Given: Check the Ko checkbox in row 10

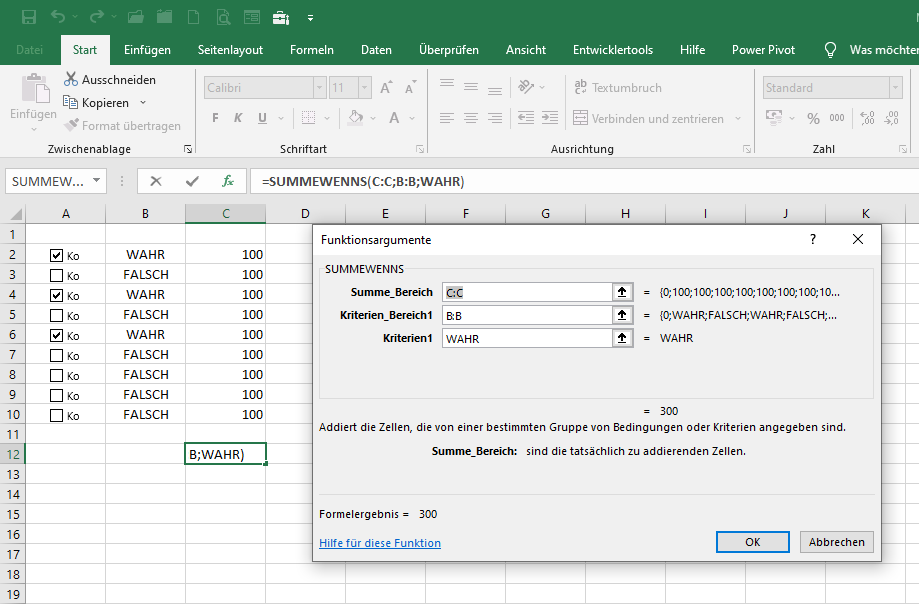Looking at the screenshot, I should coord(56,414).
